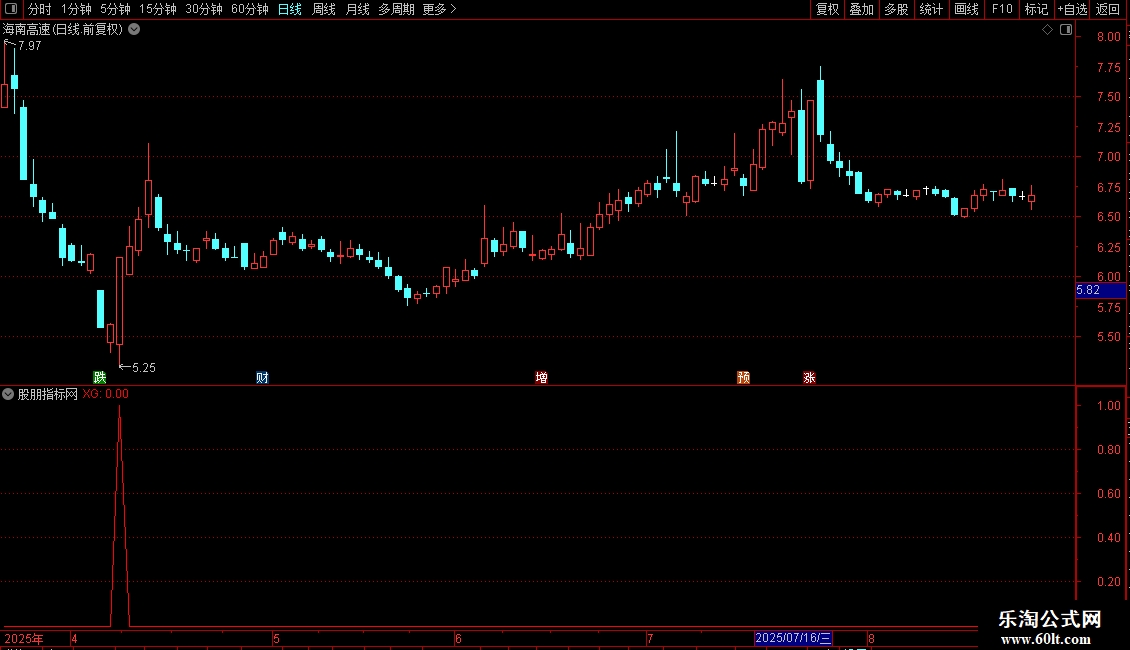Click the panel layout icon at top-left
1130x650 pixels.
(11, 9)
